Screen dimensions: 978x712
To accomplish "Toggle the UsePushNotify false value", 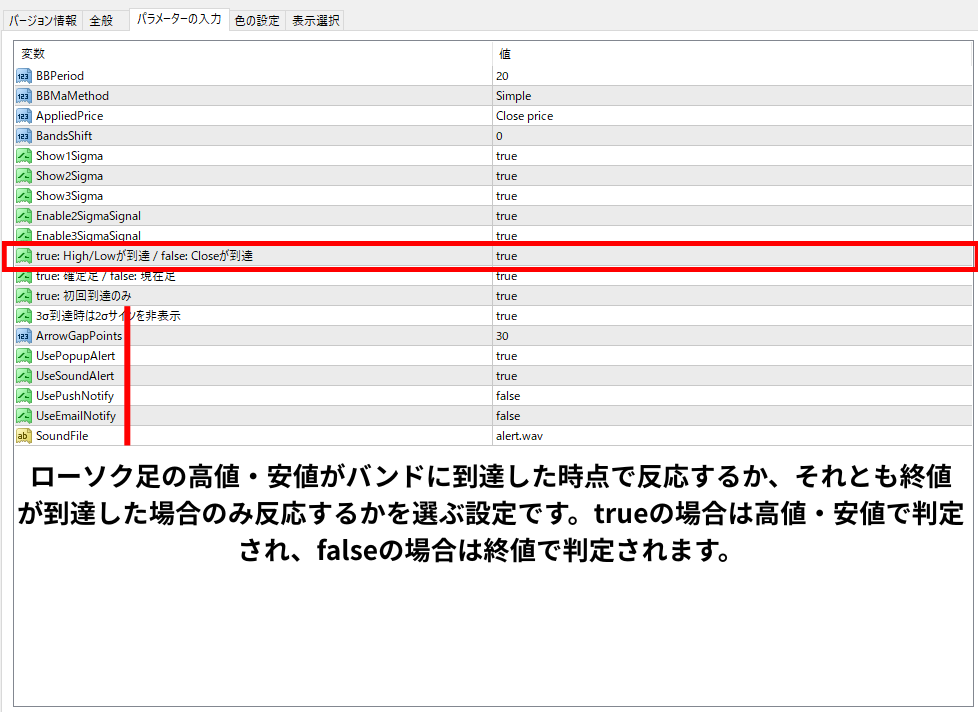I will pos(508,396).
